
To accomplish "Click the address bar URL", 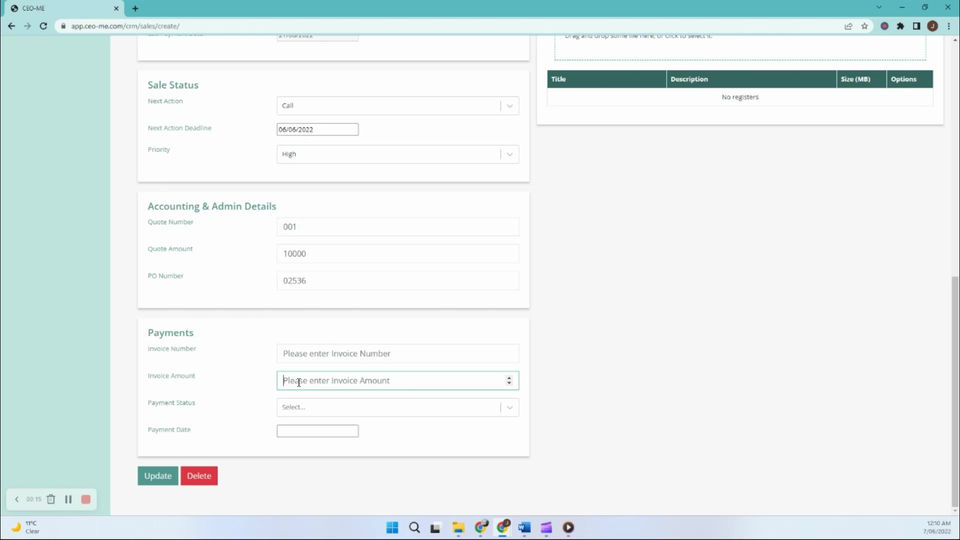I will pyautogui.click(x=125, y=26).
